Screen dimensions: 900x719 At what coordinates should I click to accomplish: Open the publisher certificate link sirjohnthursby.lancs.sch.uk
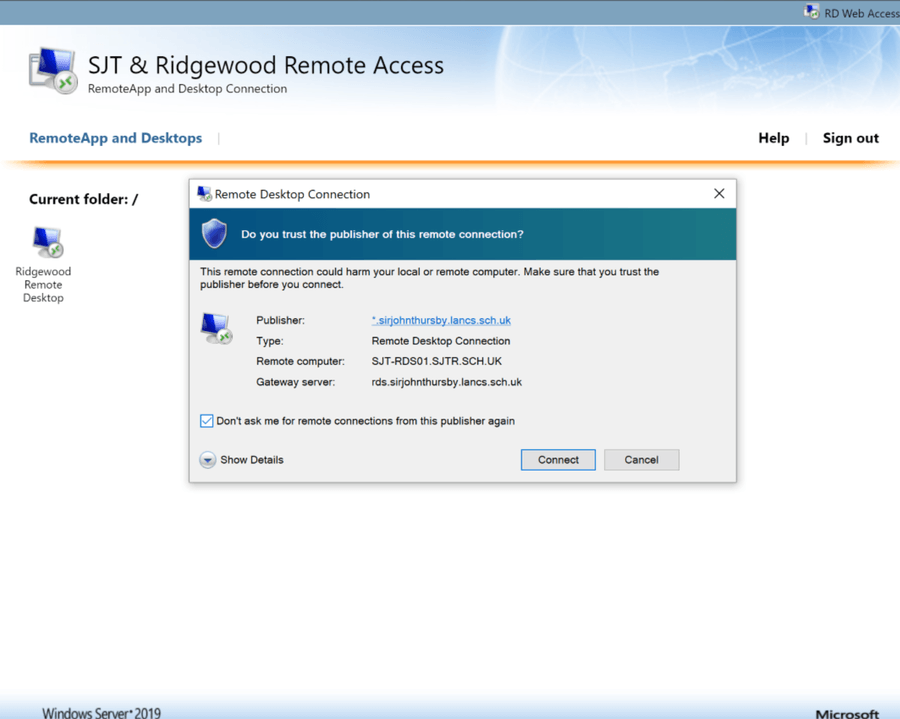(x=441, y=320)
